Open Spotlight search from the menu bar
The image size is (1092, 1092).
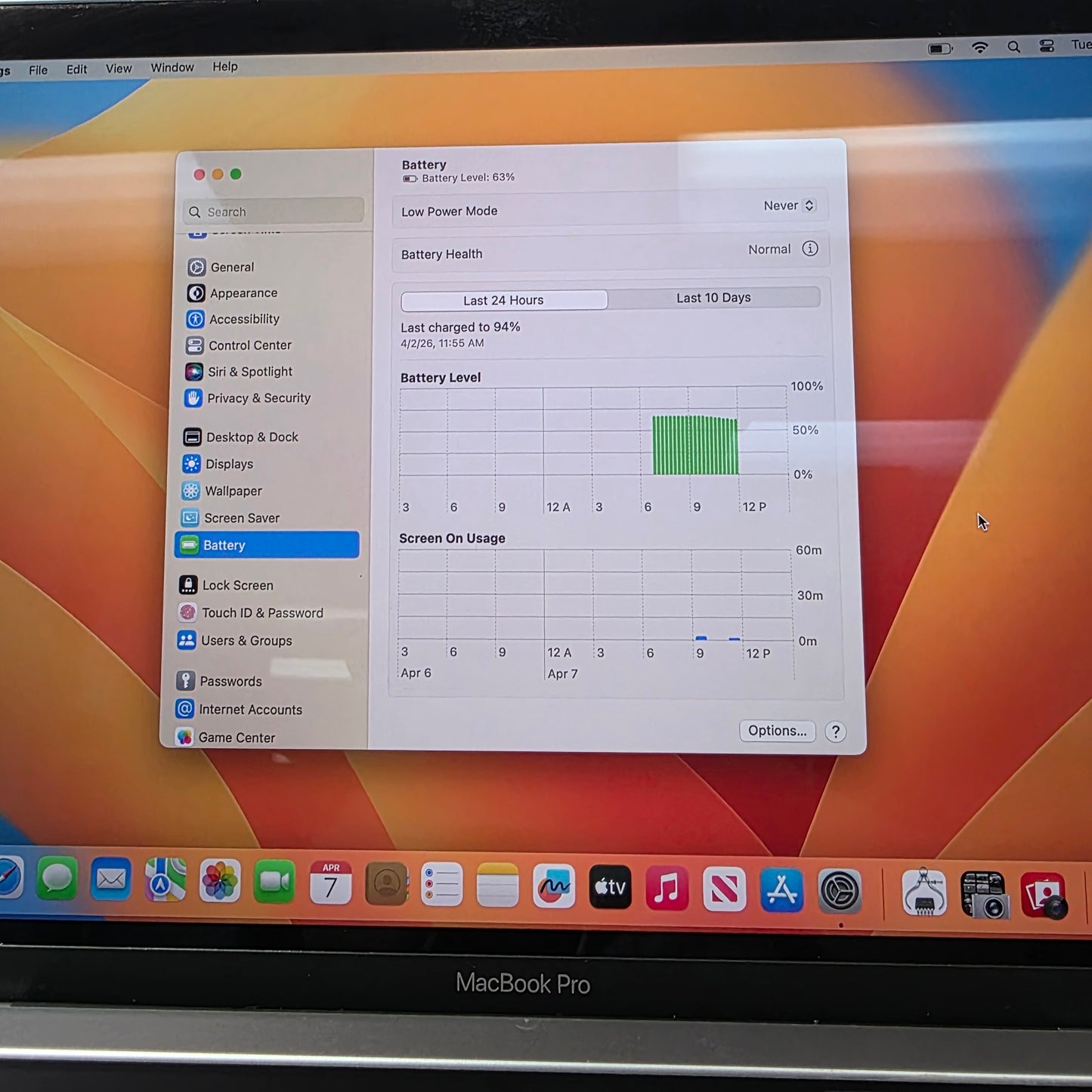(1013, 46)
